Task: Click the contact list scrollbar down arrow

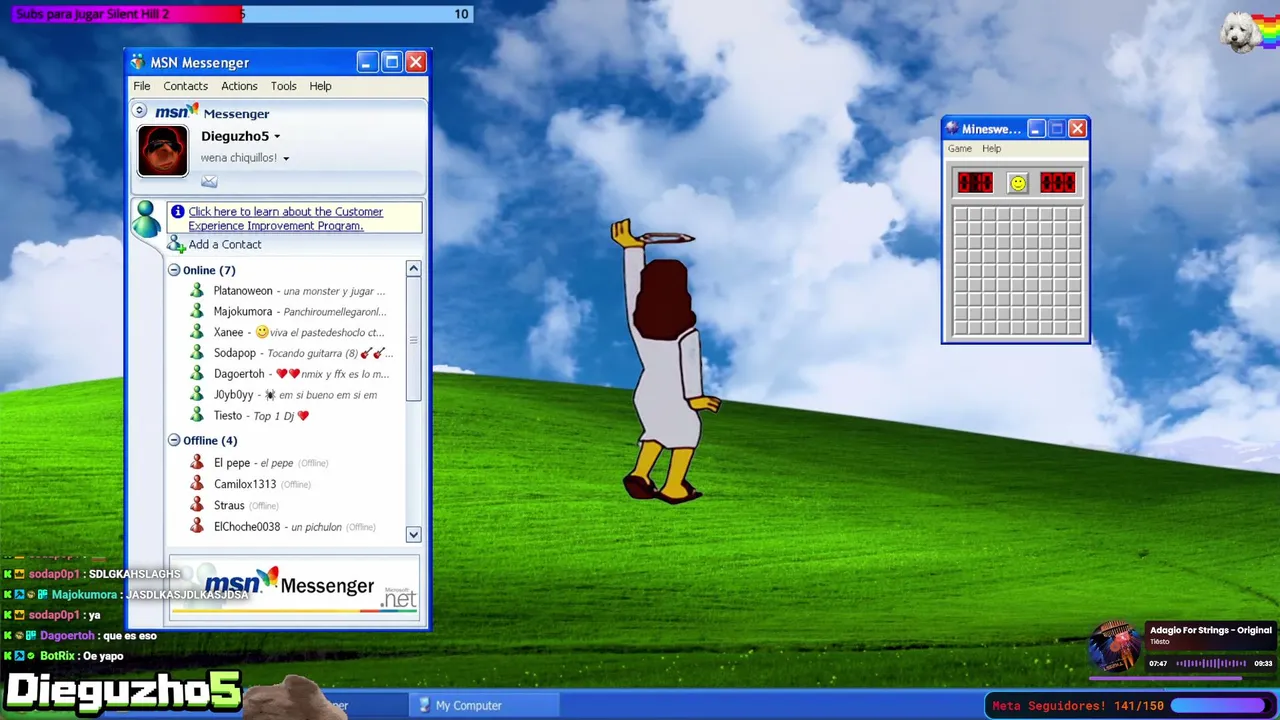Action: 413,535
